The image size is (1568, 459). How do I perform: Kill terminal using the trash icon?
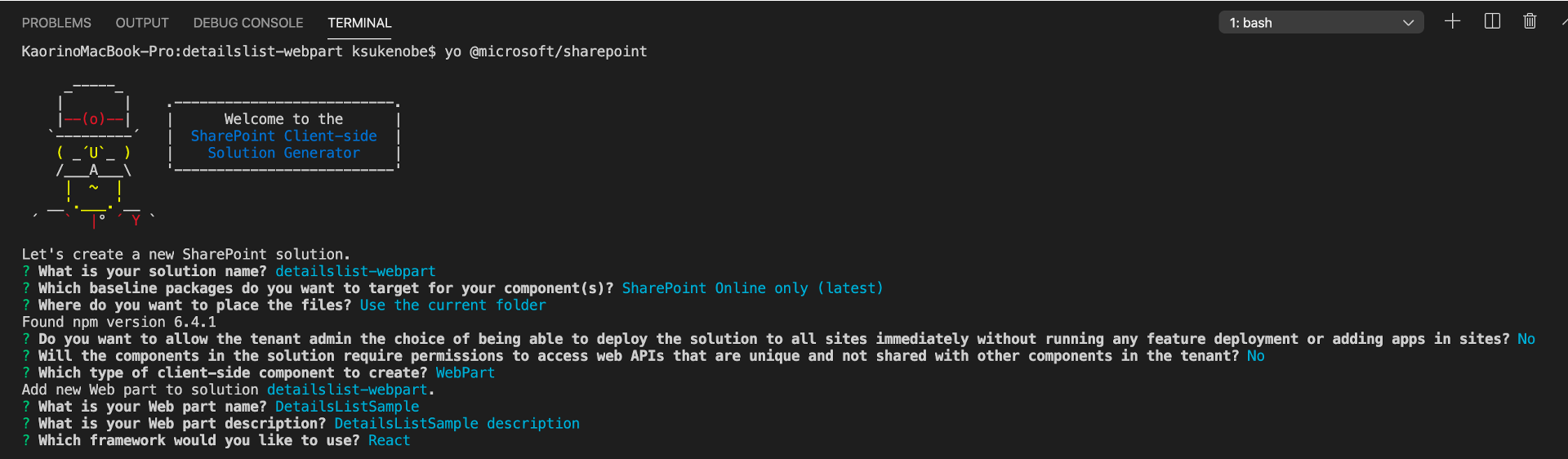coord(1530,22)
